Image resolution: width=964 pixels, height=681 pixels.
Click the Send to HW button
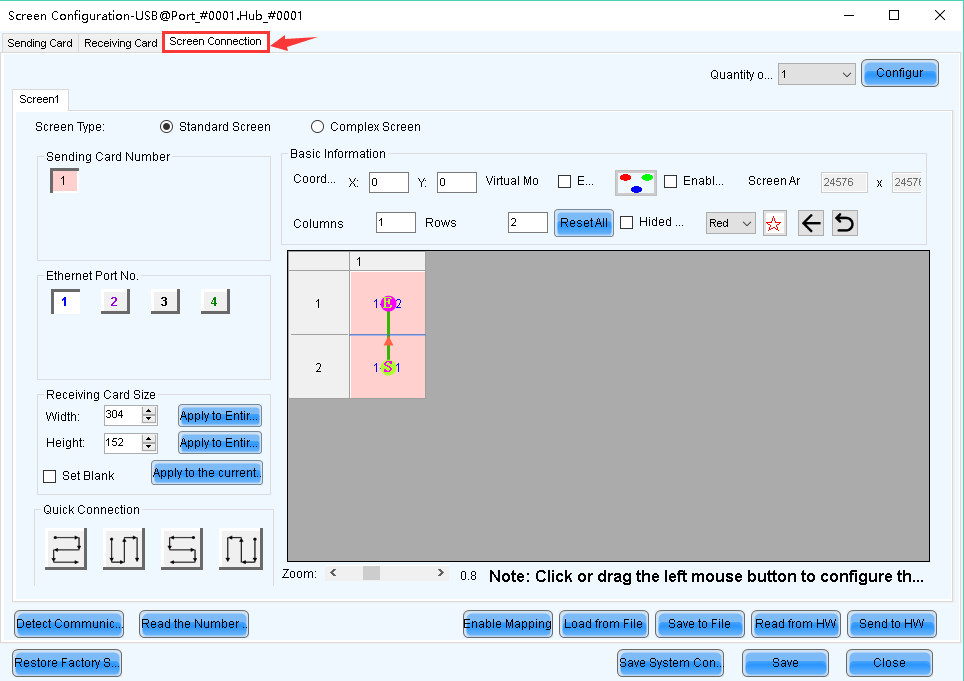coord(892,624)
